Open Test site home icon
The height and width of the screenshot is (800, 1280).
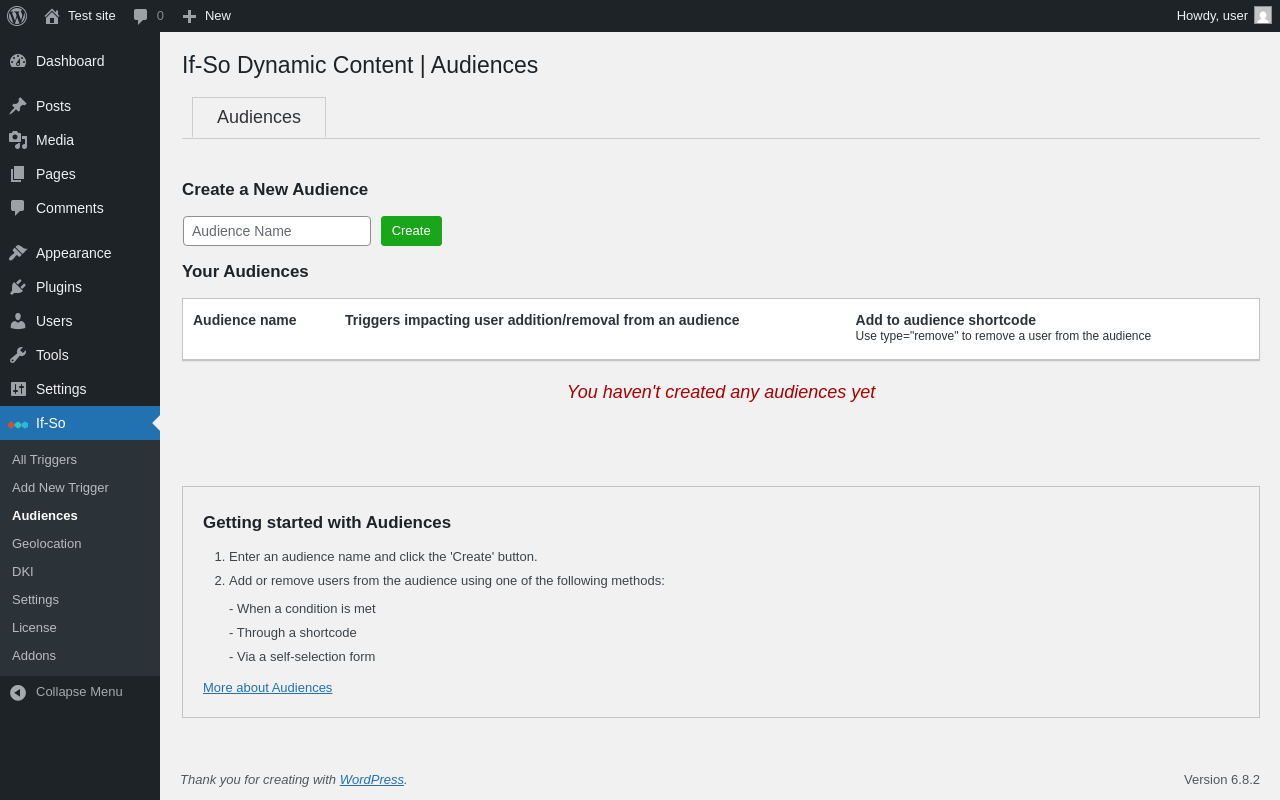[52, 16]
